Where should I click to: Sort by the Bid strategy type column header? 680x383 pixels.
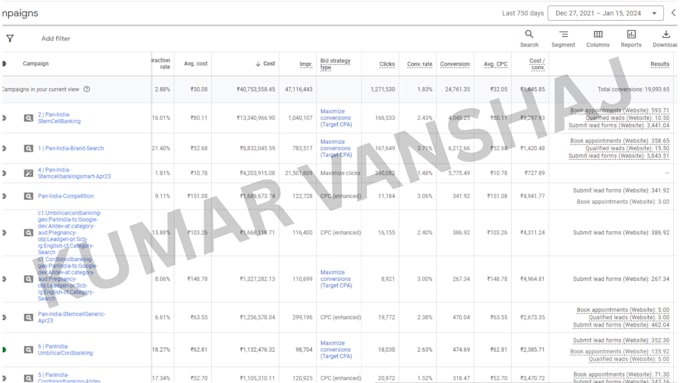point(335,64)
